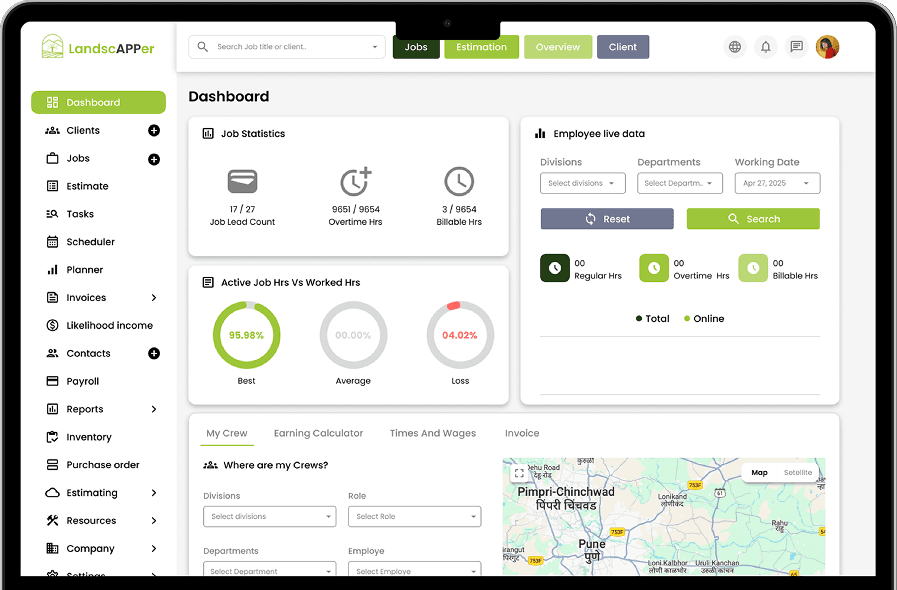Expand the Invoices sidebar submenu

pyautogui.click(x=154, y=298)
